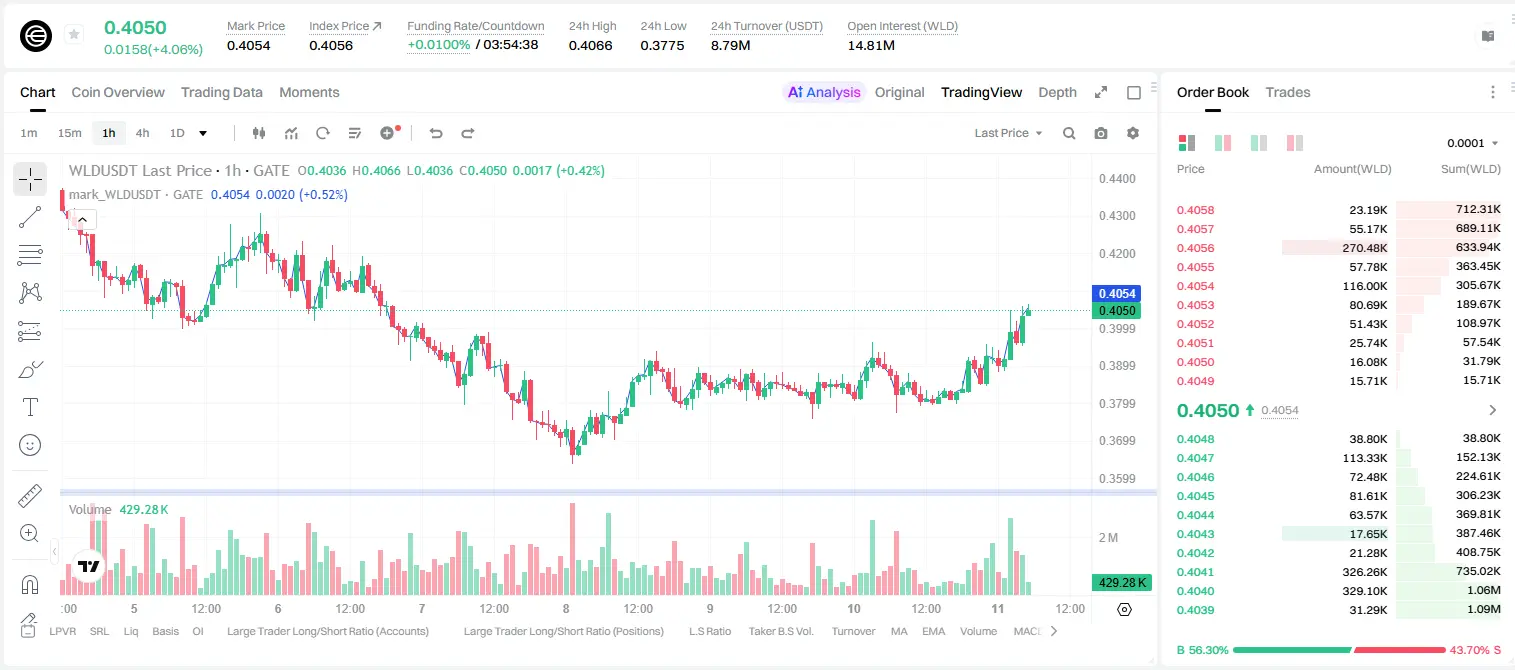Screen dimensions: 1515x670
Task: Open the Last Price dropdown
Action: [x=1008, y=133]
